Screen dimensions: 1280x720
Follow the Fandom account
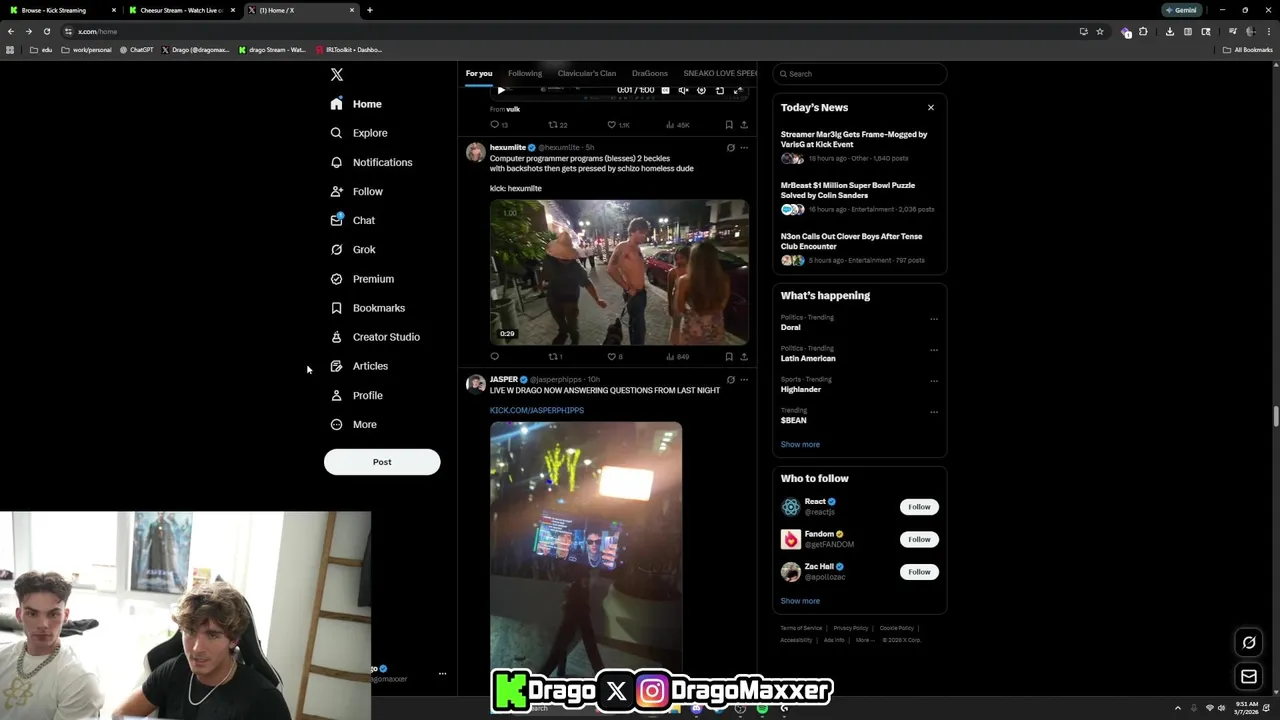[919, 539]
